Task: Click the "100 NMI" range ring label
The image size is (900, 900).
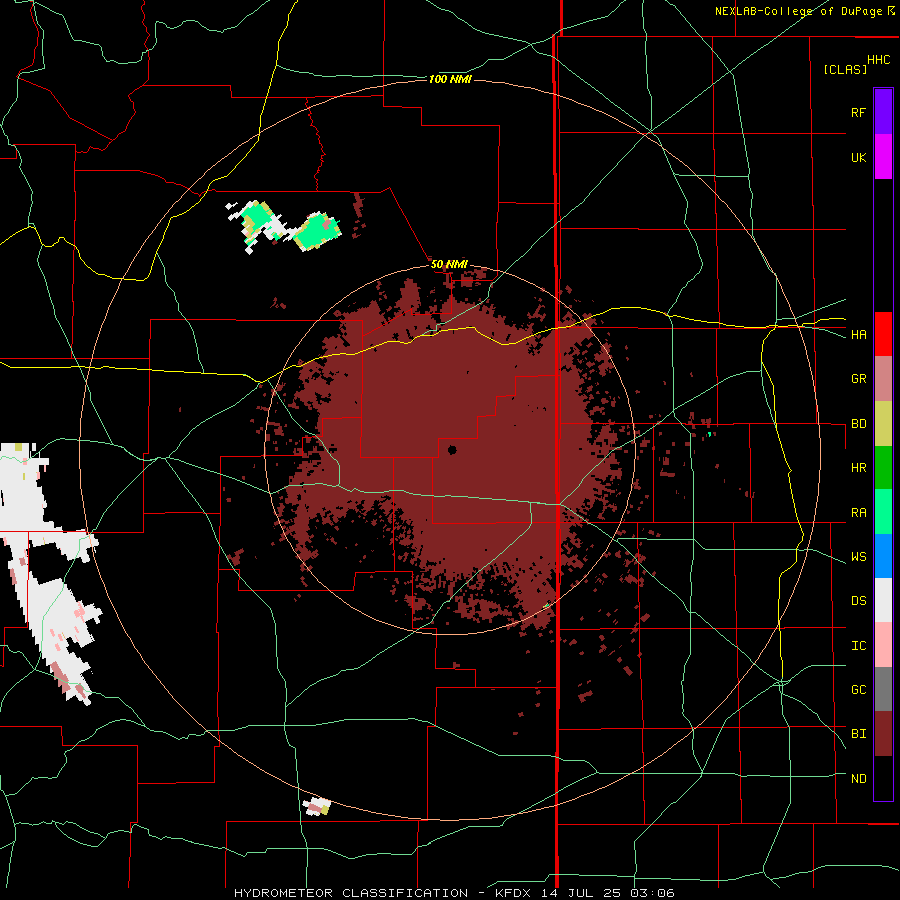Action: [450, 79]
